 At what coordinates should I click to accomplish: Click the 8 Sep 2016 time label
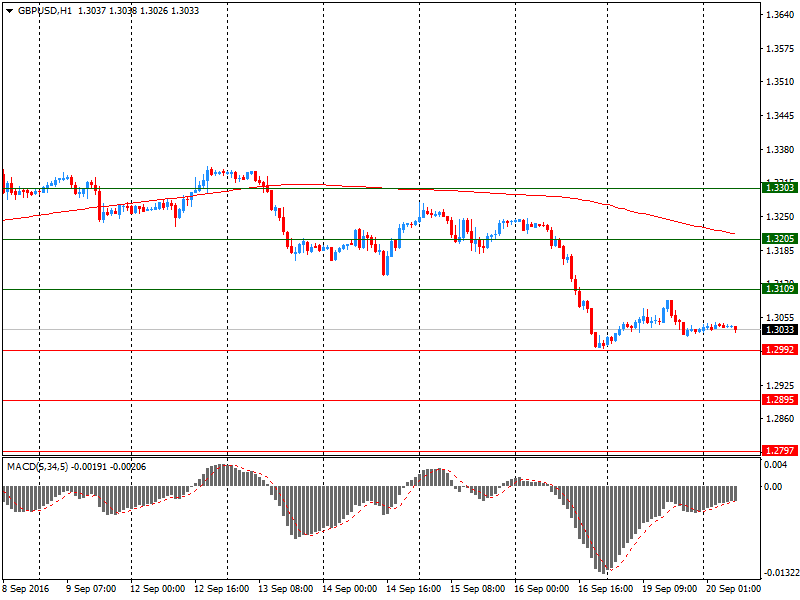point(26,589)
